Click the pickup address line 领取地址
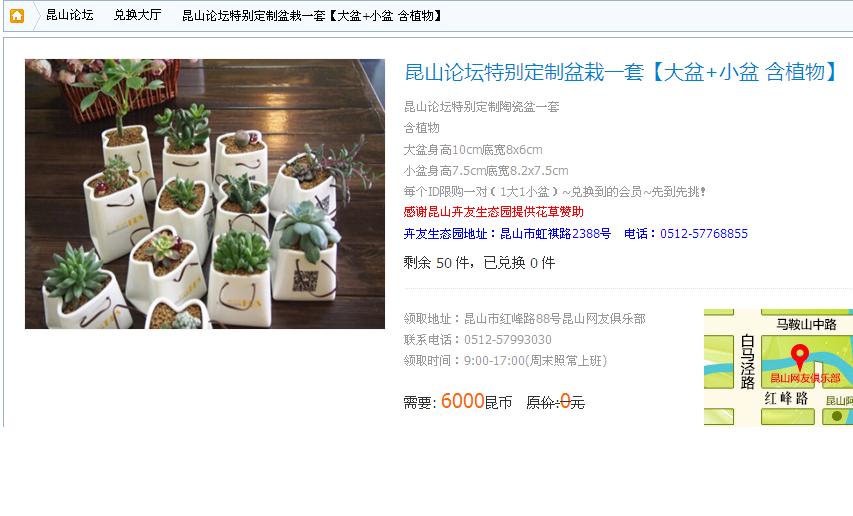The height and width of the screenshot is (516, 853). tap(524, 319)
